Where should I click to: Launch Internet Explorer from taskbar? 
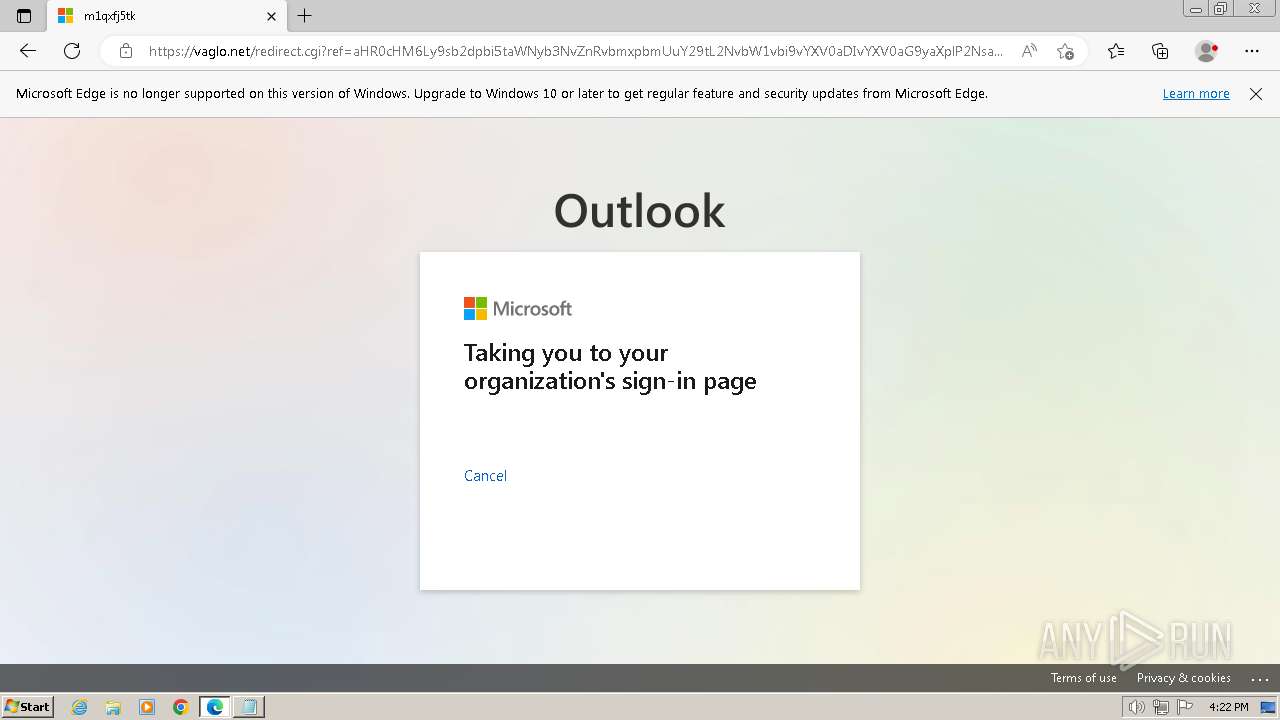tap(80, 707)
